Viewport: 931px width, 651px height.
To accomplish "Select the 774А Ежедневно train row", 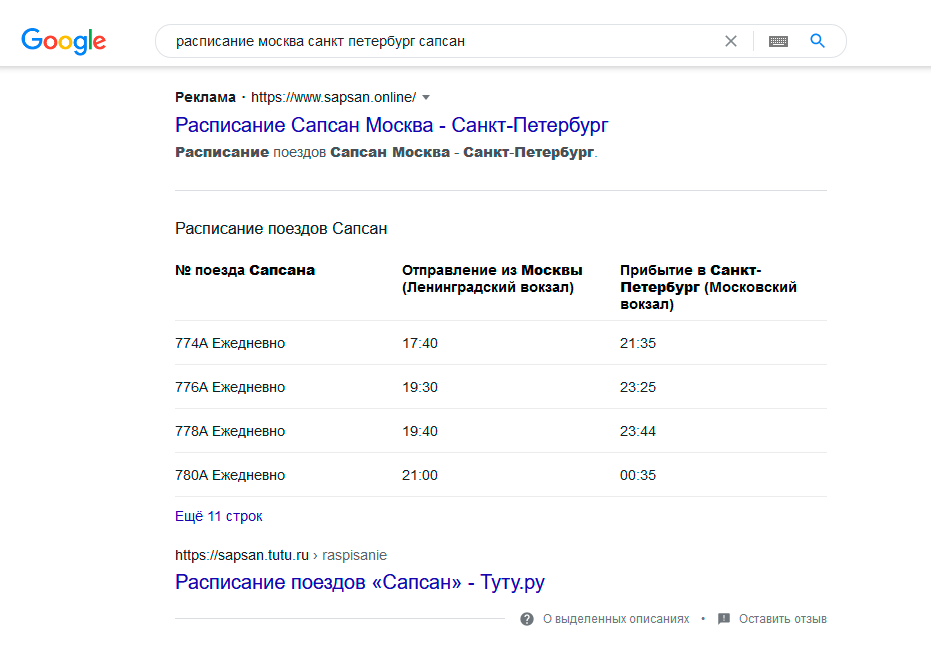I will (x=501, y=343).
